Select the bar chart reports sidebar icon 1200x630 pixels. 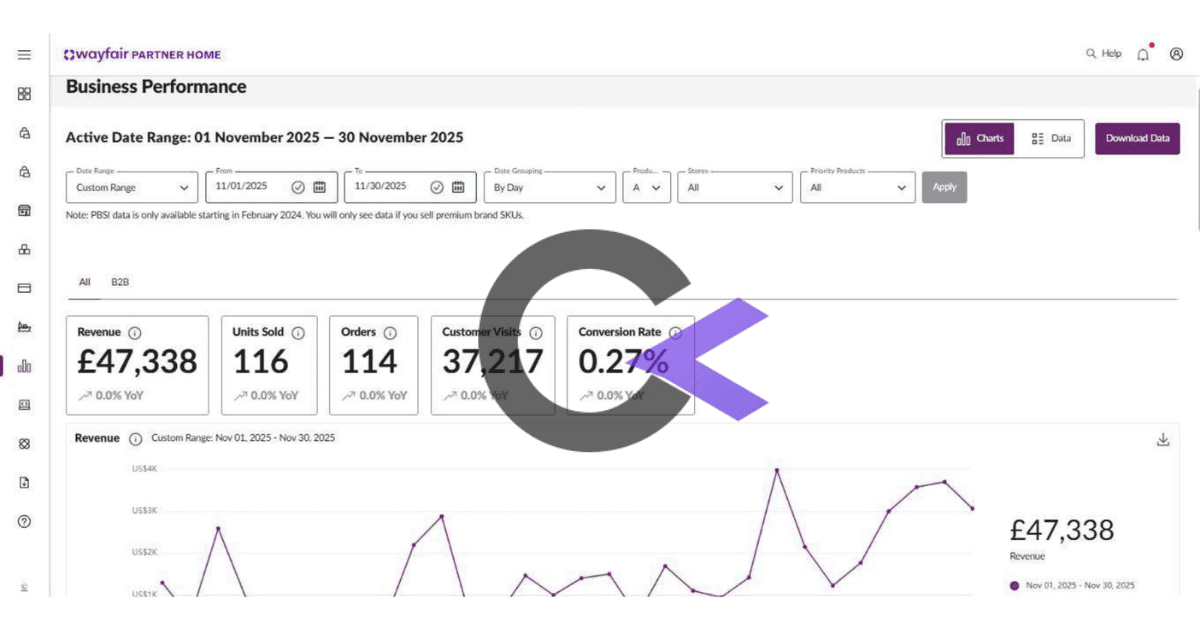pyautogui.click(x=24, y=366)
